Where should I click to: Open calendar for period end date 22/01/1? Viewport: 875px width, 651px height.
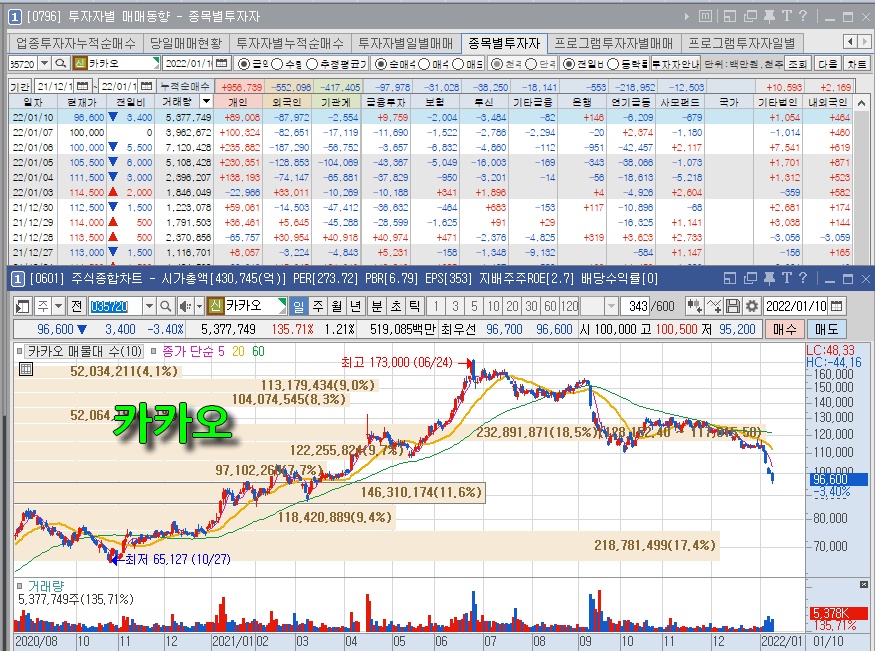[147, 86]
